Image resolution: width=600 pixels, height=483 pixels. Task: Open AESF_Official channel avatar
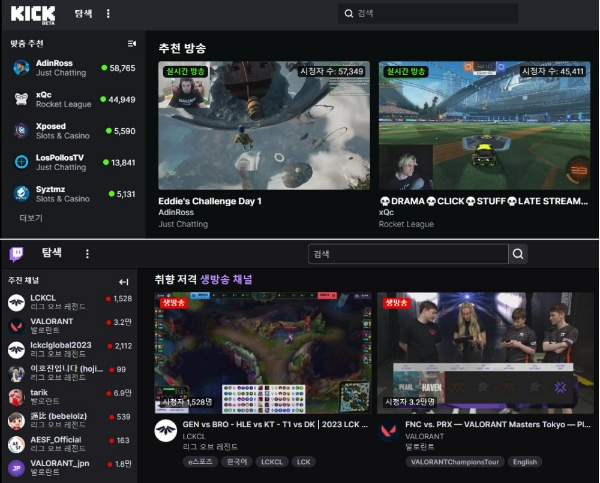click(x=16, y=444)
